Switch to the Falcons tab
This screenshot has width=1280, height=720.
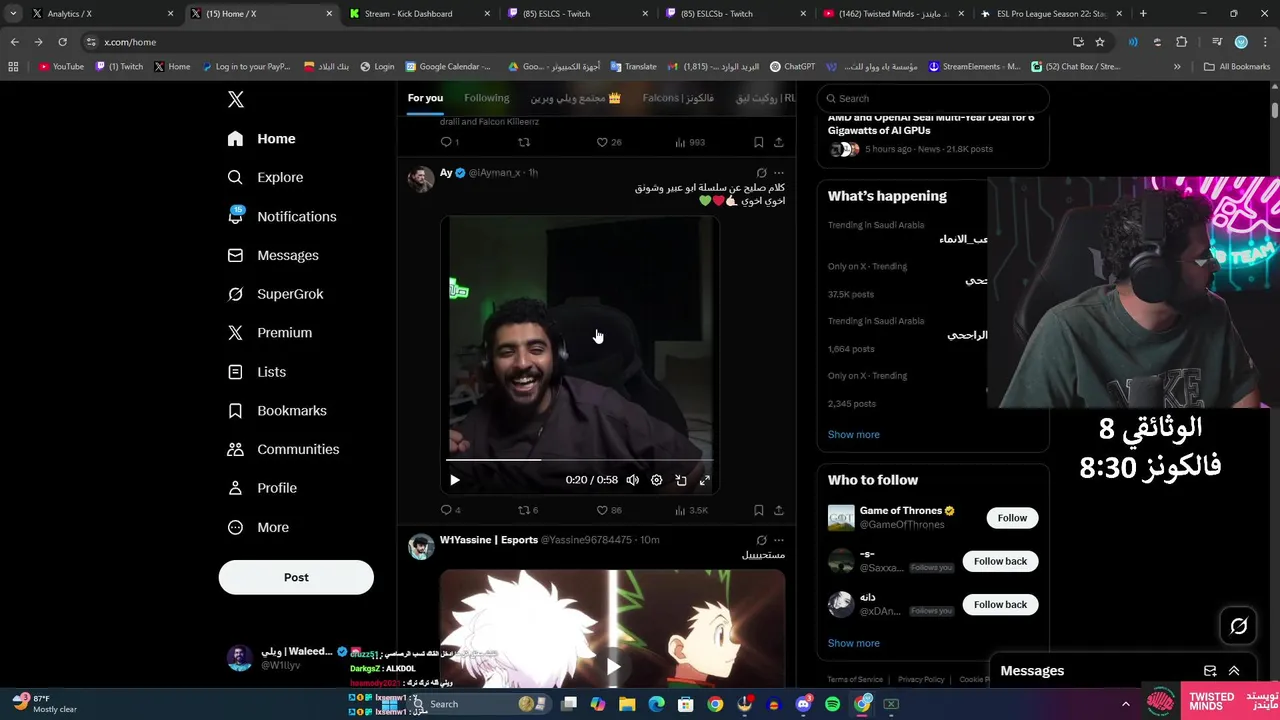point(678,98)
